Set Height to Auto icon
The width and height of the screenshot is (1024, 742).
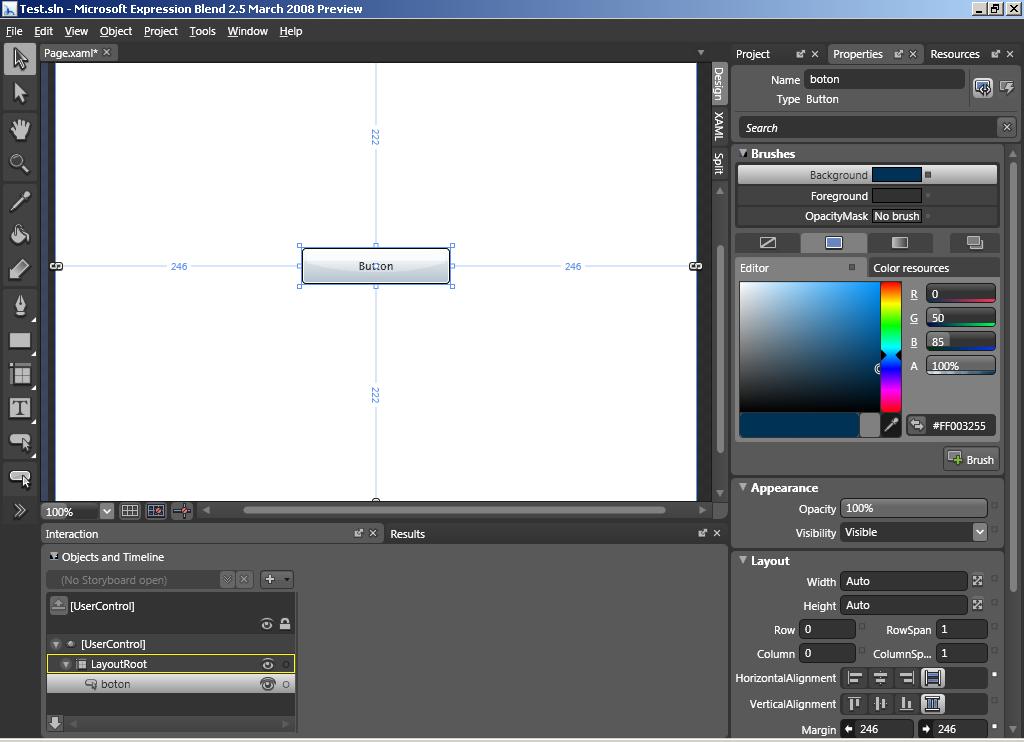coord(977,605)
